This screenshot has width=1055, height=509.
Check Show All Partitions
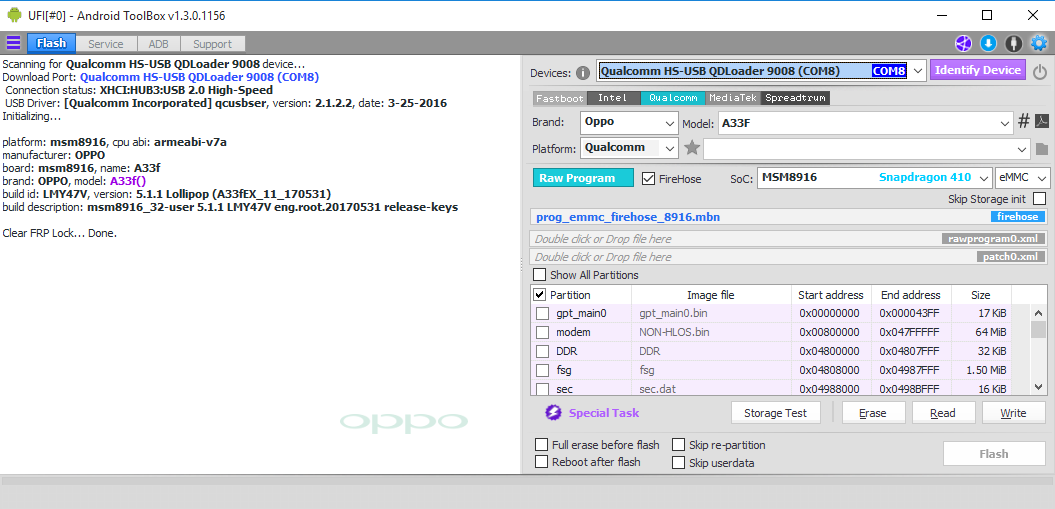point(540,274)
